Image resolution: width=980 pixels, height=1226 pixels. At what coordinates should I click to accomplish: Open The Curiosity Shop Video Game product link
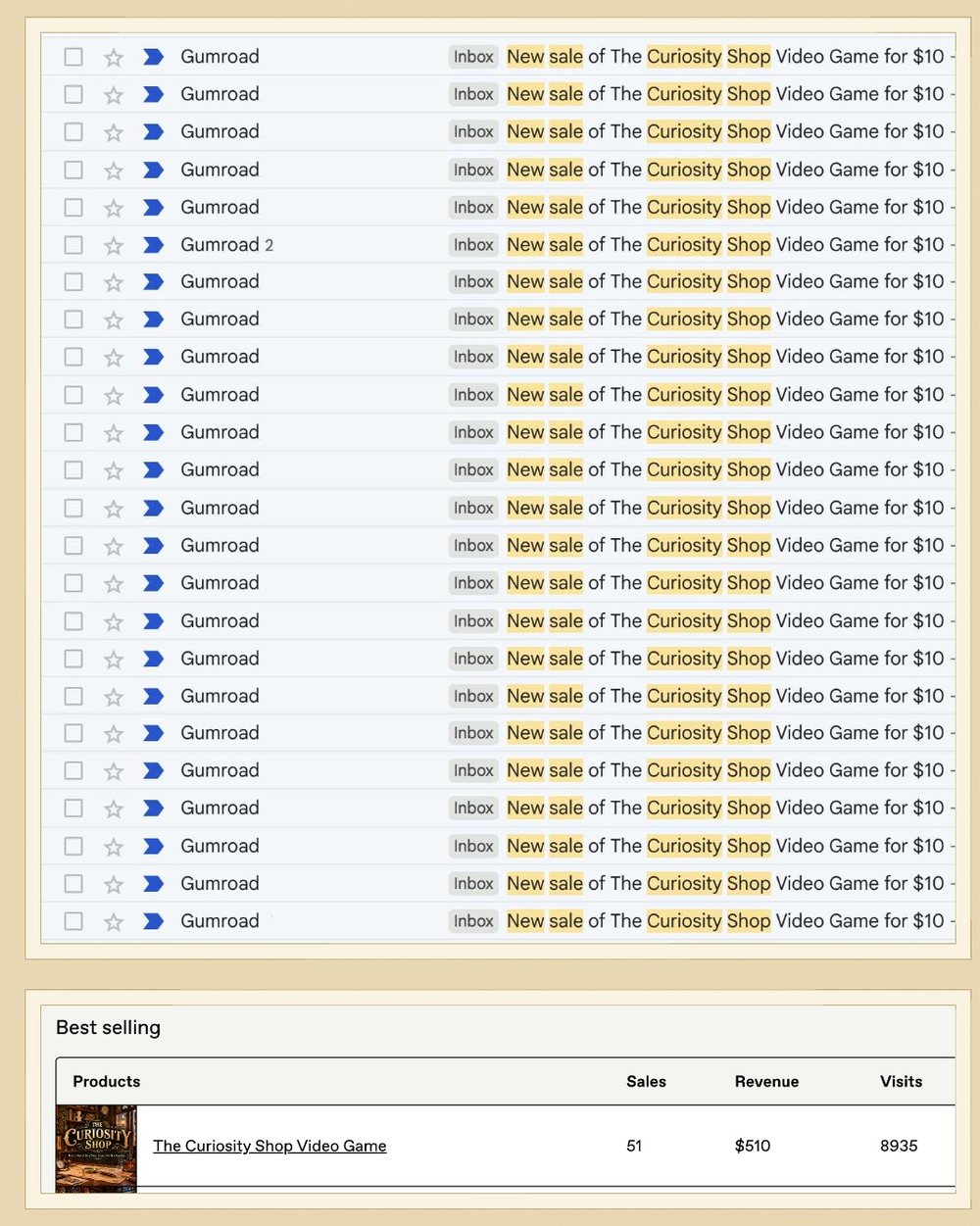tap(269, 1146)
